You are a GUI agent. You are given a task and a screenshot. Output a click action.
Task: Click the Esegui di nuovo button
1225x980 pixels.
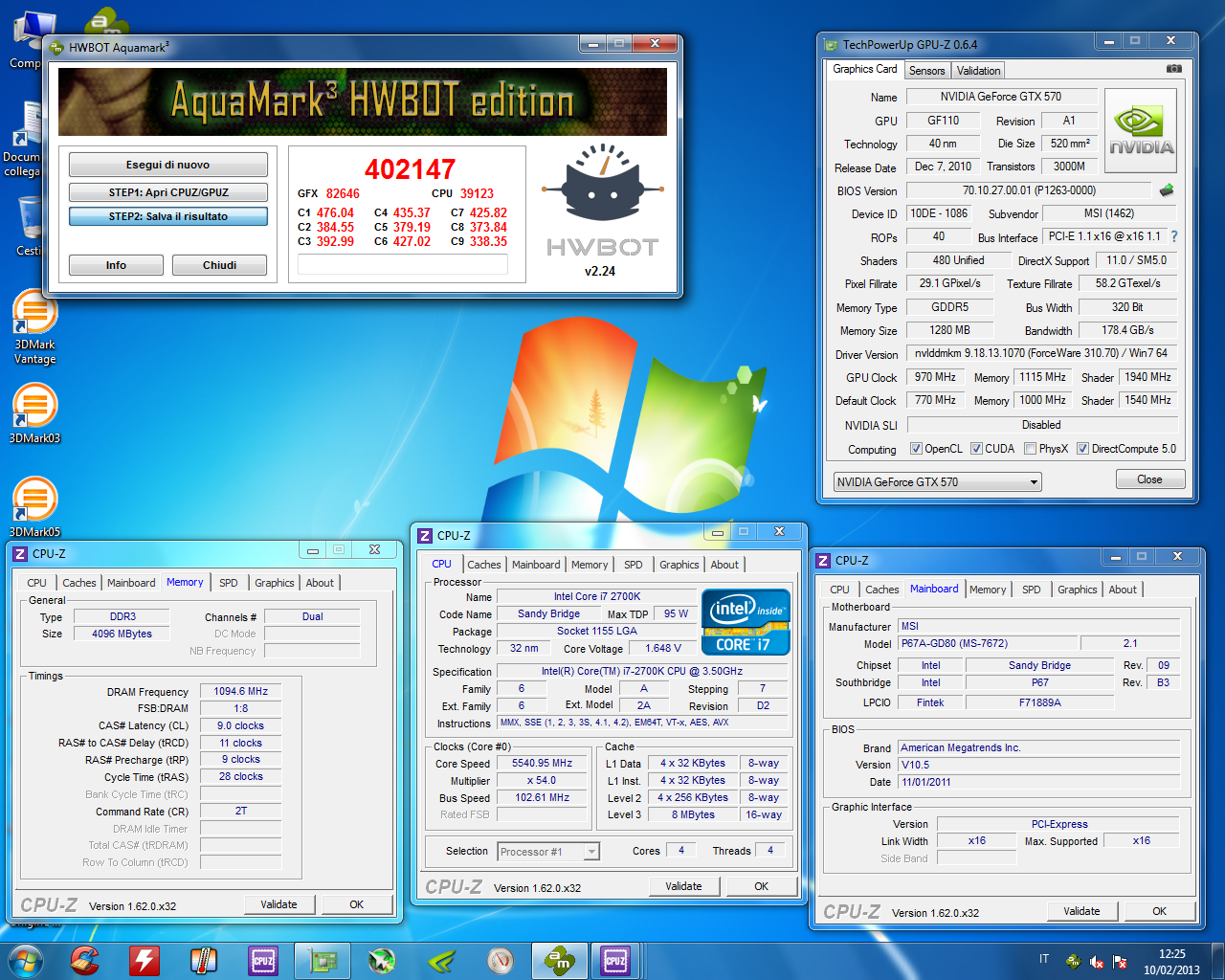(x=167, y=165)
